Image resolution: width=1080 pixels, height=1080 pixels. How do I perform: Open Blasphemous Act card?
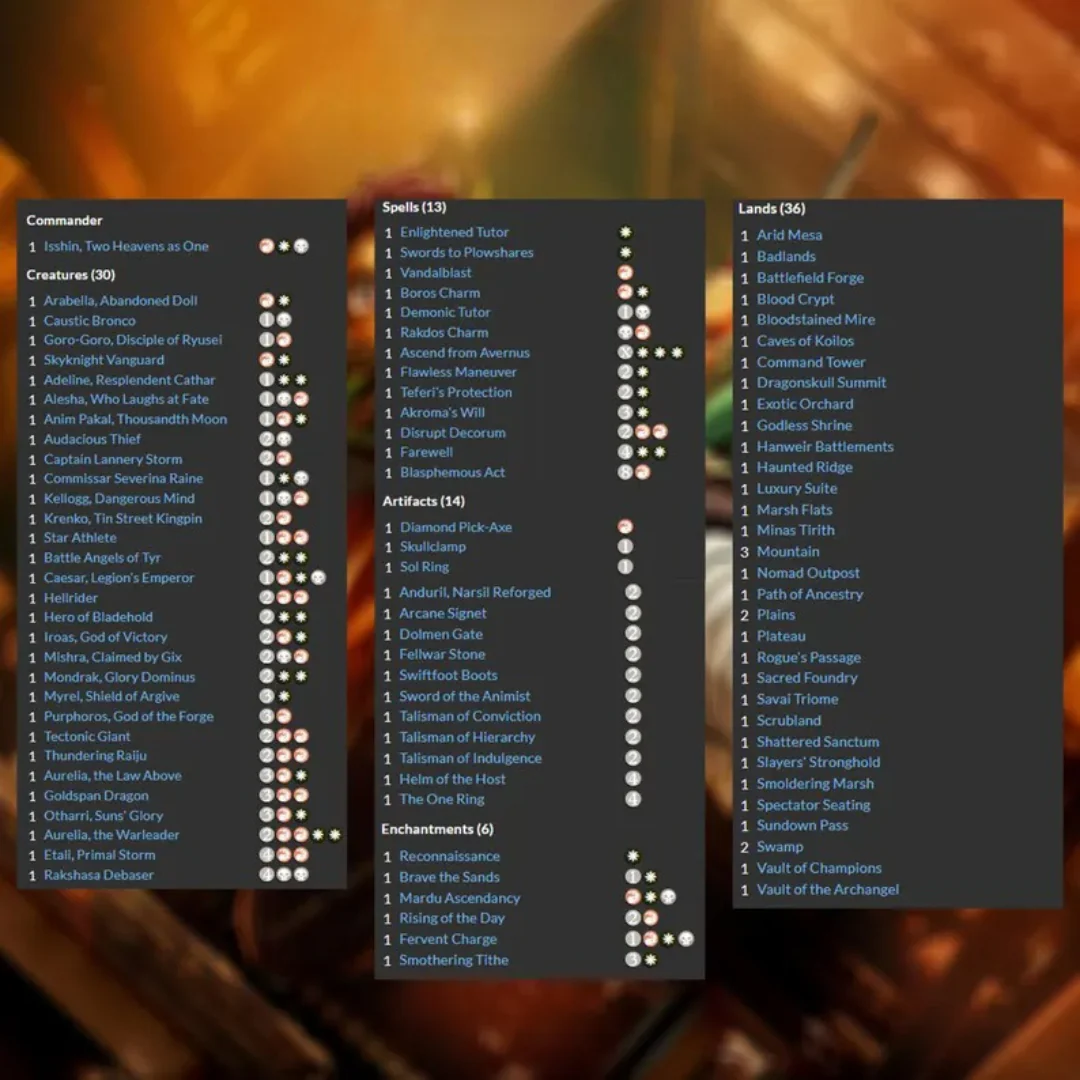click(x=453, y=472)
